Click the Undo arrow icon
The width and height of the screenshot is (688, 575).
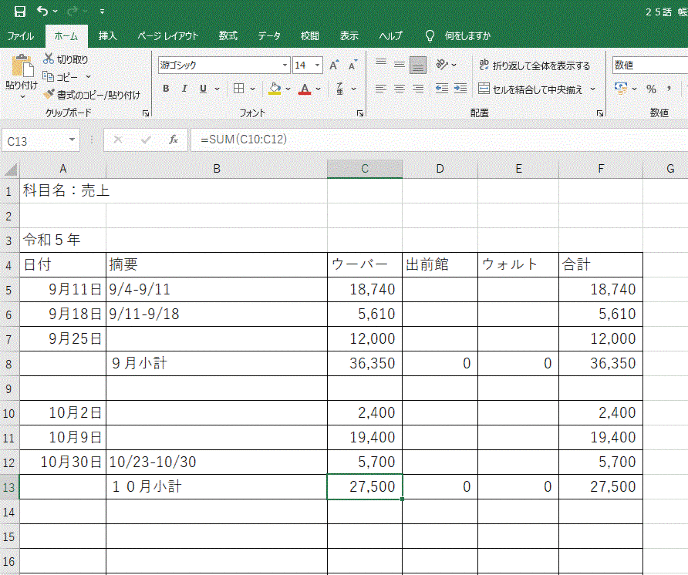(x=43, y=11)
